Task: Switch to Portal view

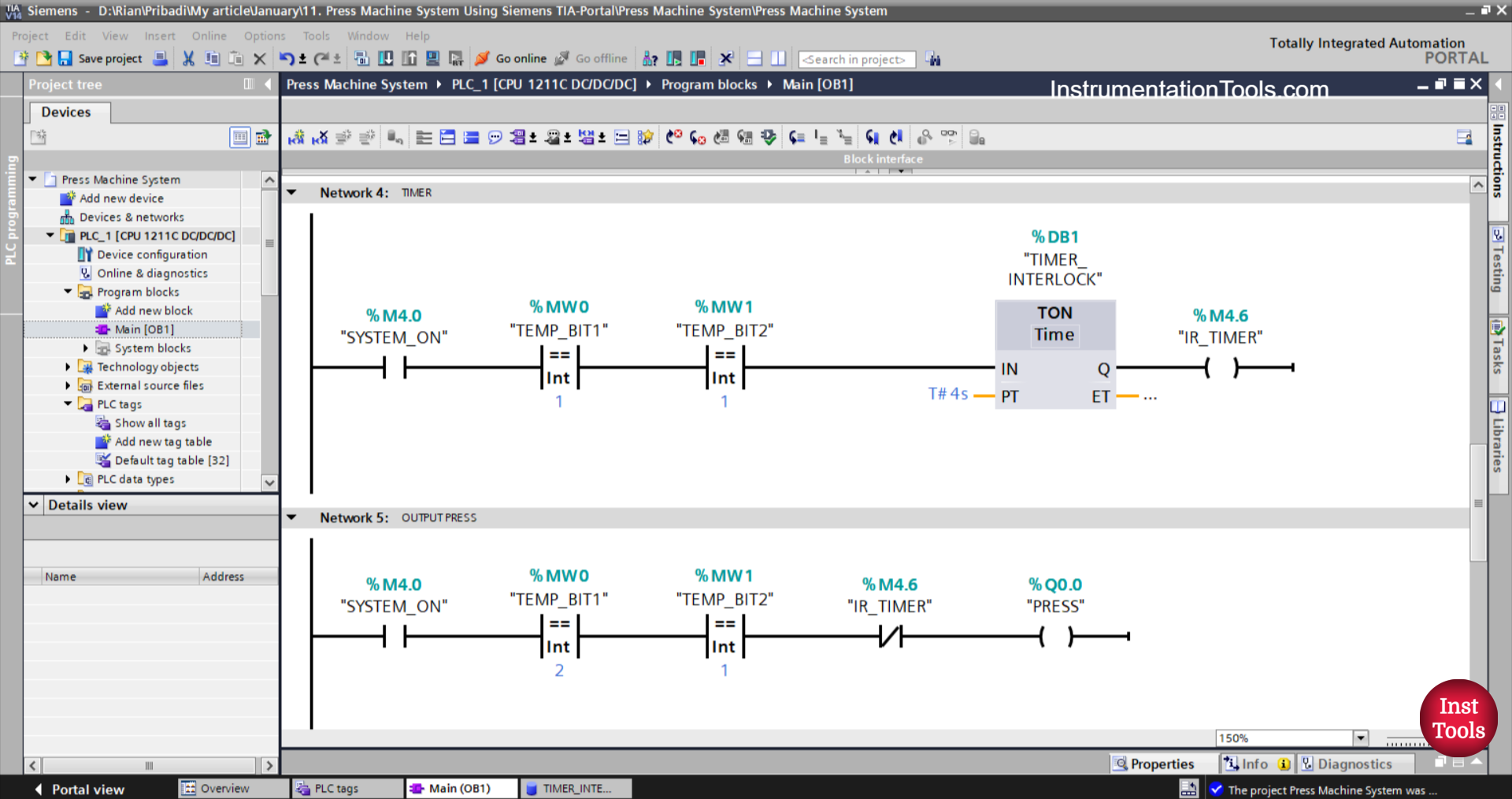Action: pyautogui.click(x=80, y=789)
